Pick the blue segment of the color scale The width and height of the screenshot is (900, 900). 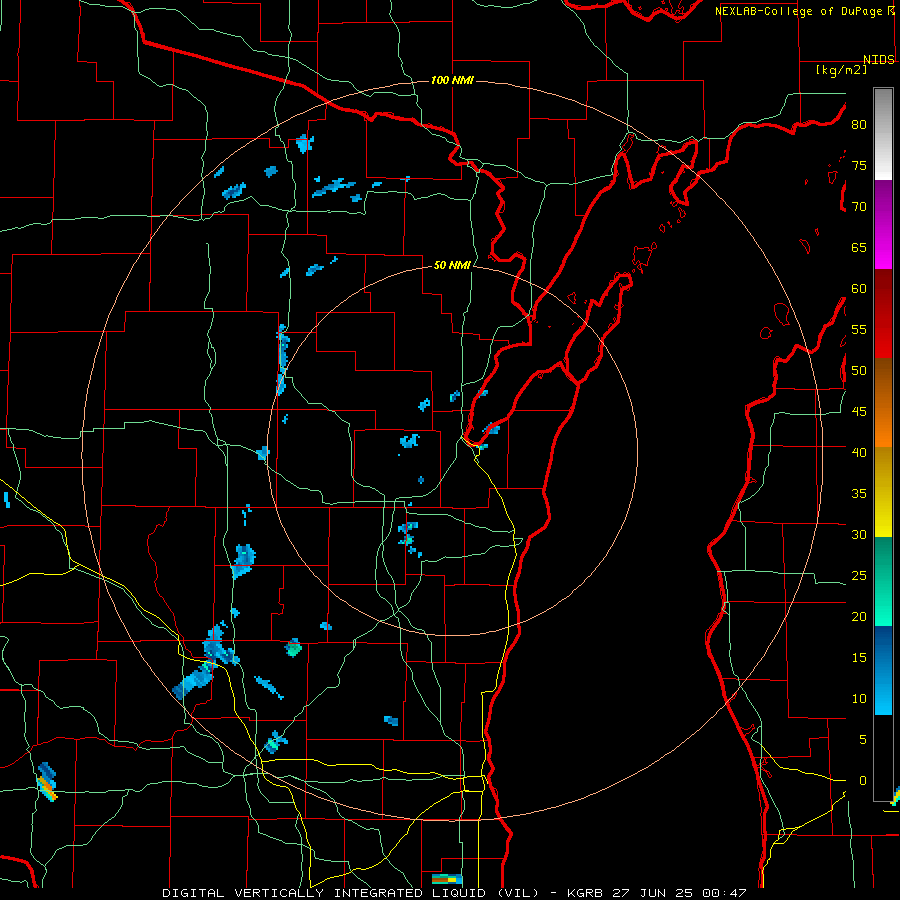coord(883,670)
